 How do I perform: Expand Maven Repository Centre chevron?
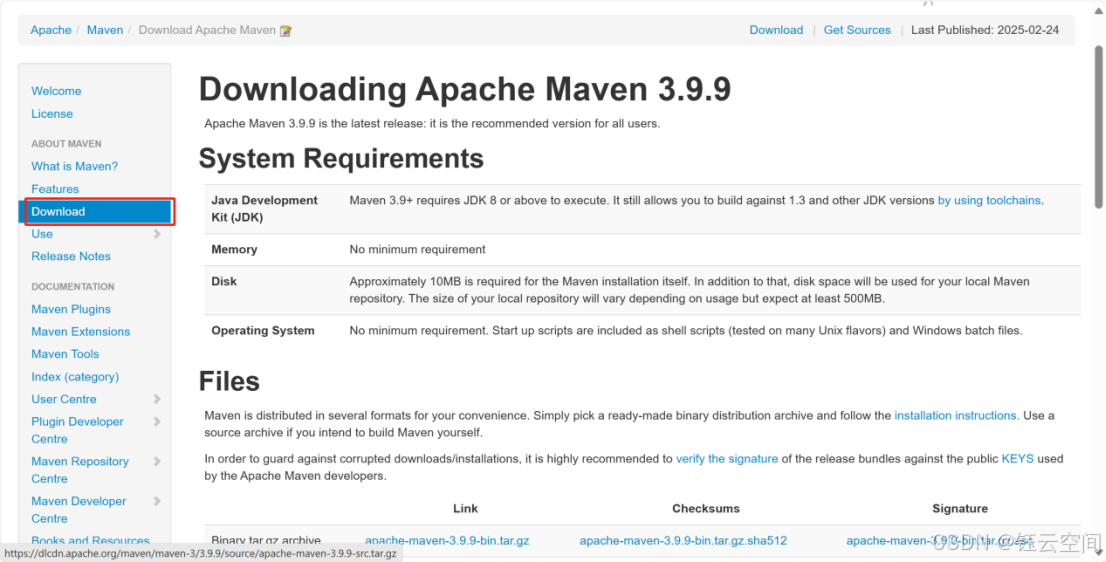pos(157,461)
